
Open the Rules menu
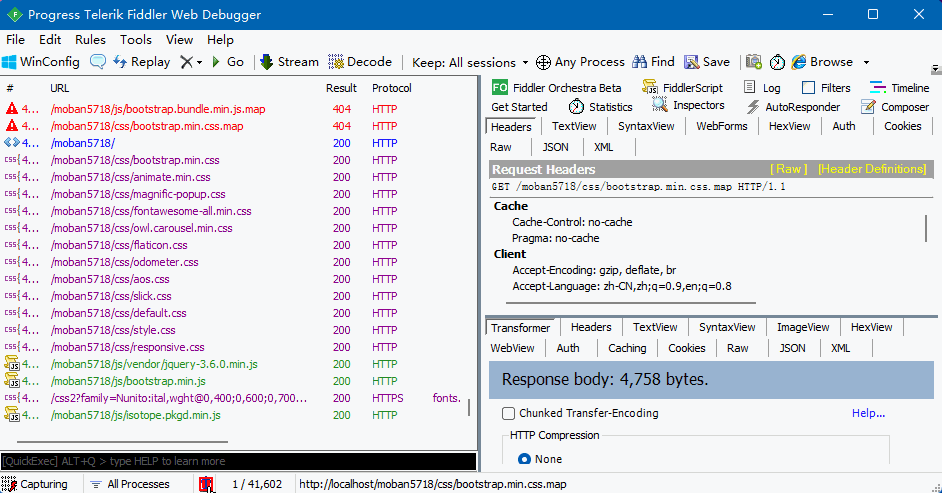coord(90,40)
